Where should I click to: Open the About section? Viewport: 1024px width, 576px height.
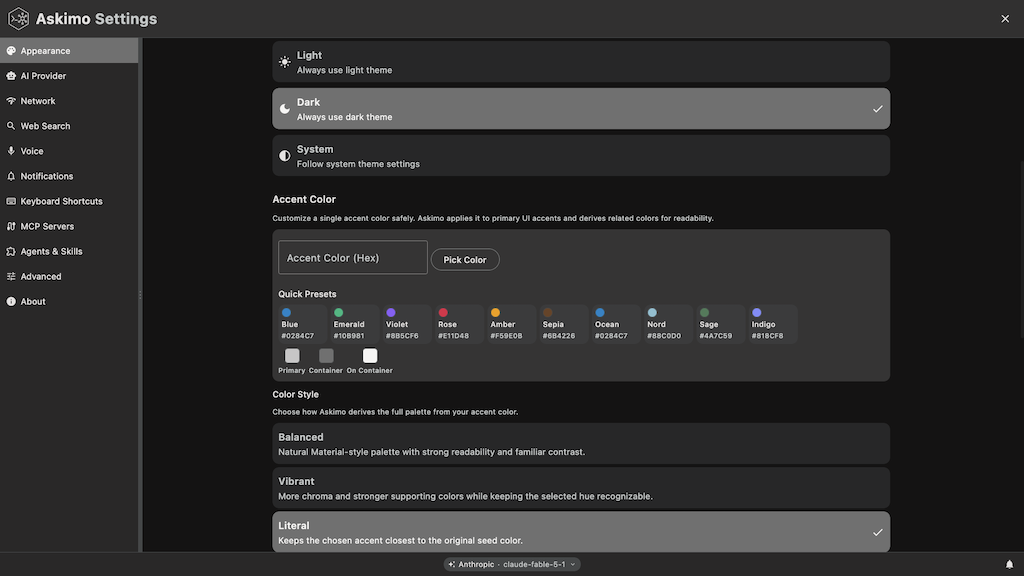(x=69, y=301)
